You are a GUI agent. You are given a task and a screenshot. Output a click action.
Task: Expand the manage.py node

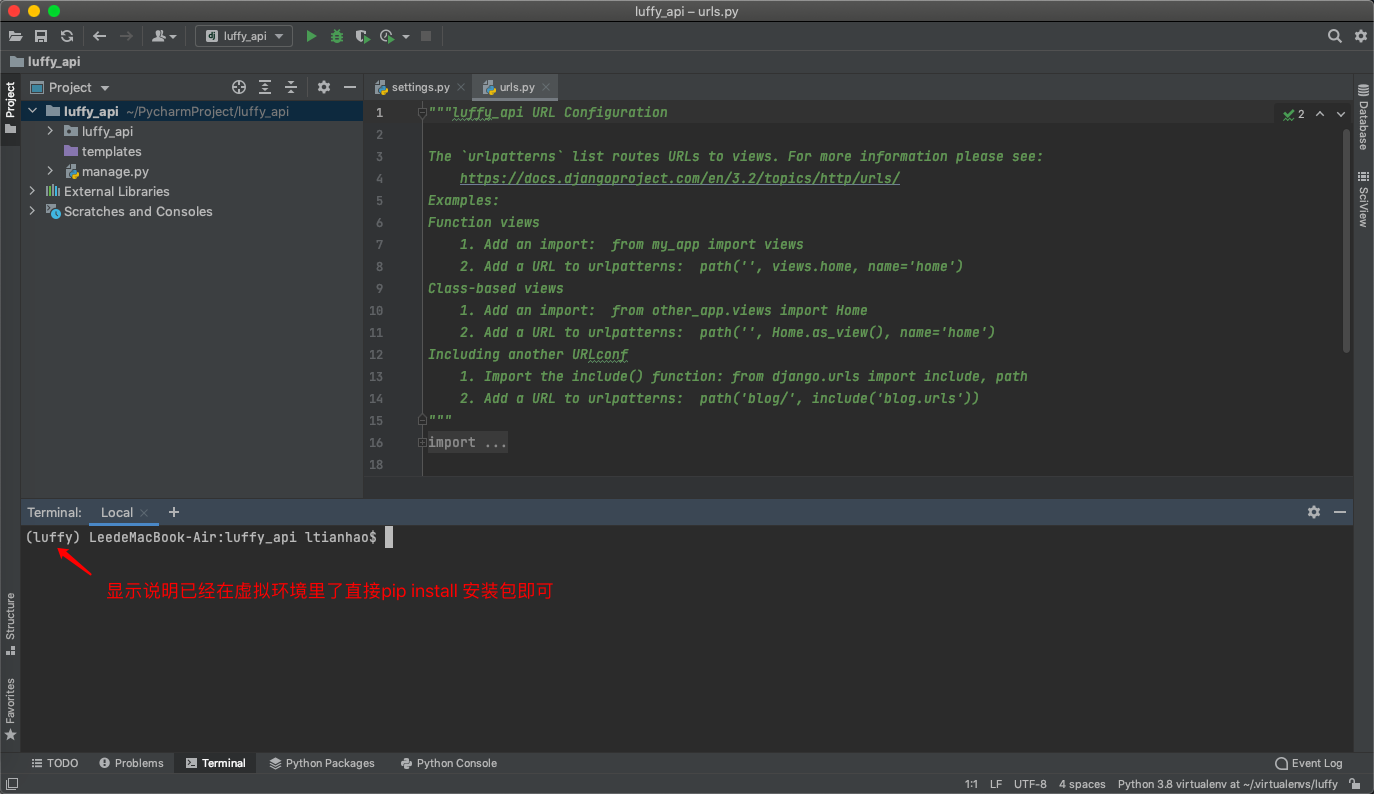click(50, 171)
